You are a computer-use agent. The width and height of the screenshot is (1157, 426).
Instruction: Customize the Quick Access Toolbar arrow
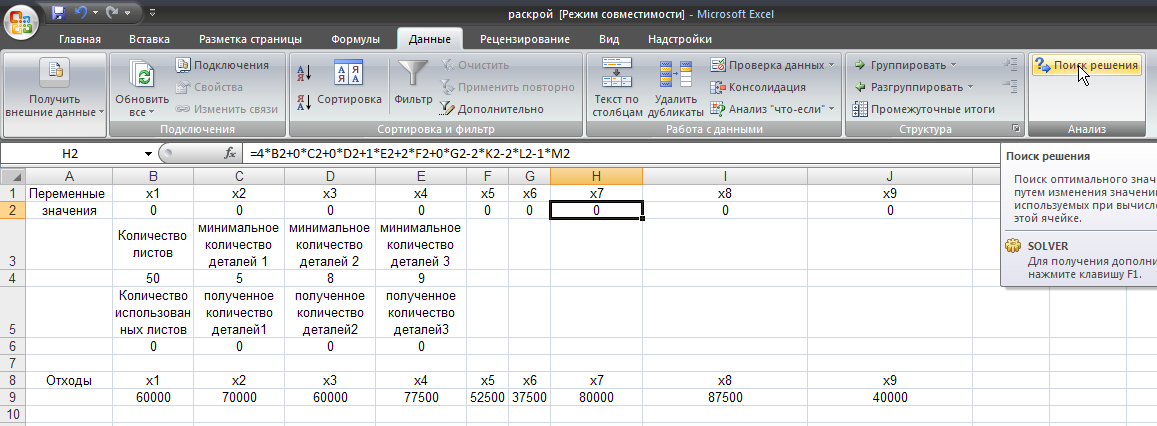[151, 13]
